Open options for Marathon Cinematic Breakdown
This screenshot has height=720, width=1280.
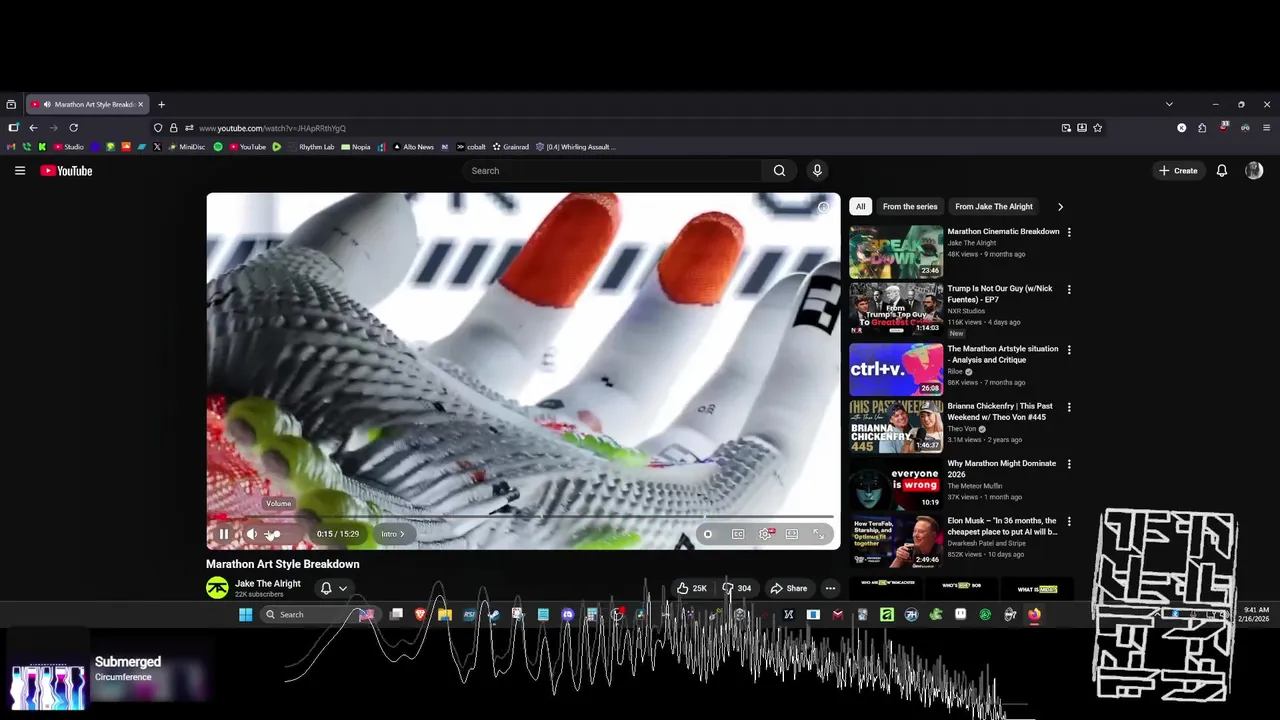pos(1069,232)
